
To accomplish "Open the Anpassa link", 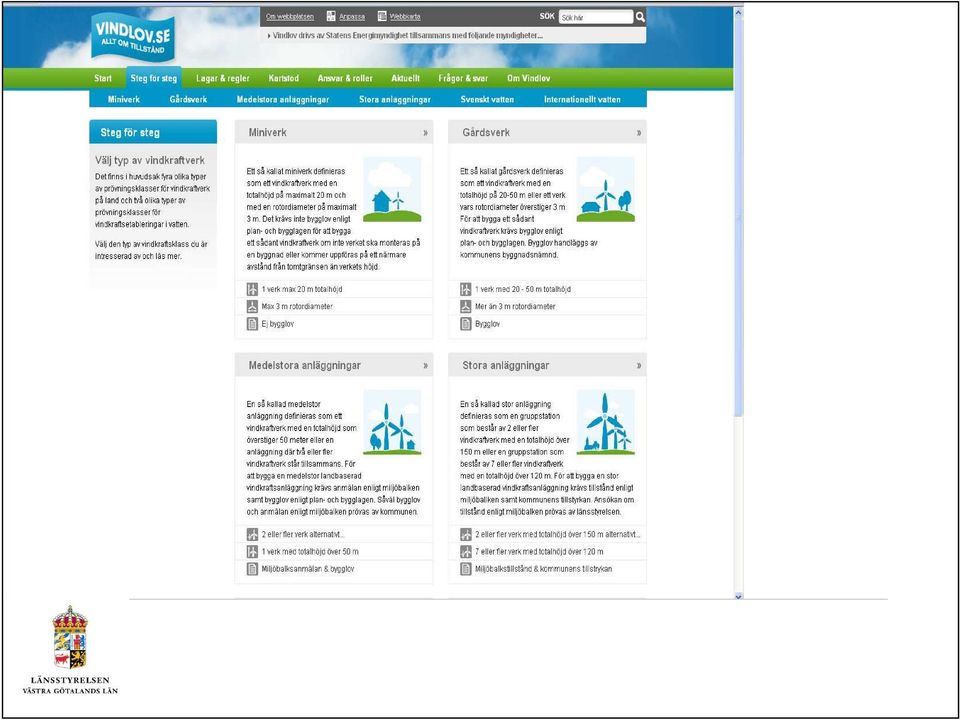I will [352, 17].
